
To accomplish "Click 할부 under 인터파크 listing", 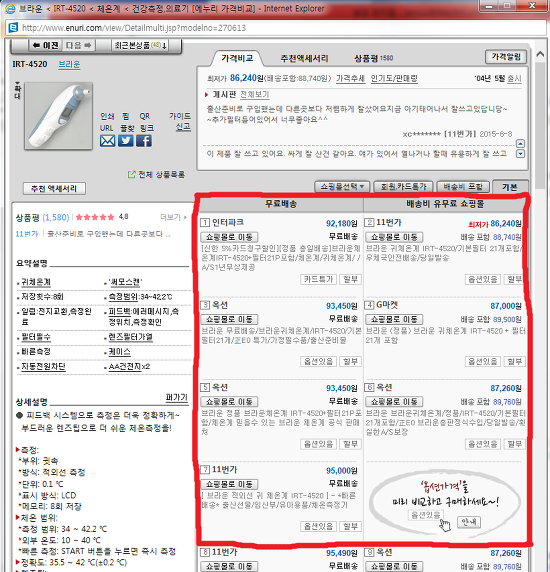I will click(350, 279).
